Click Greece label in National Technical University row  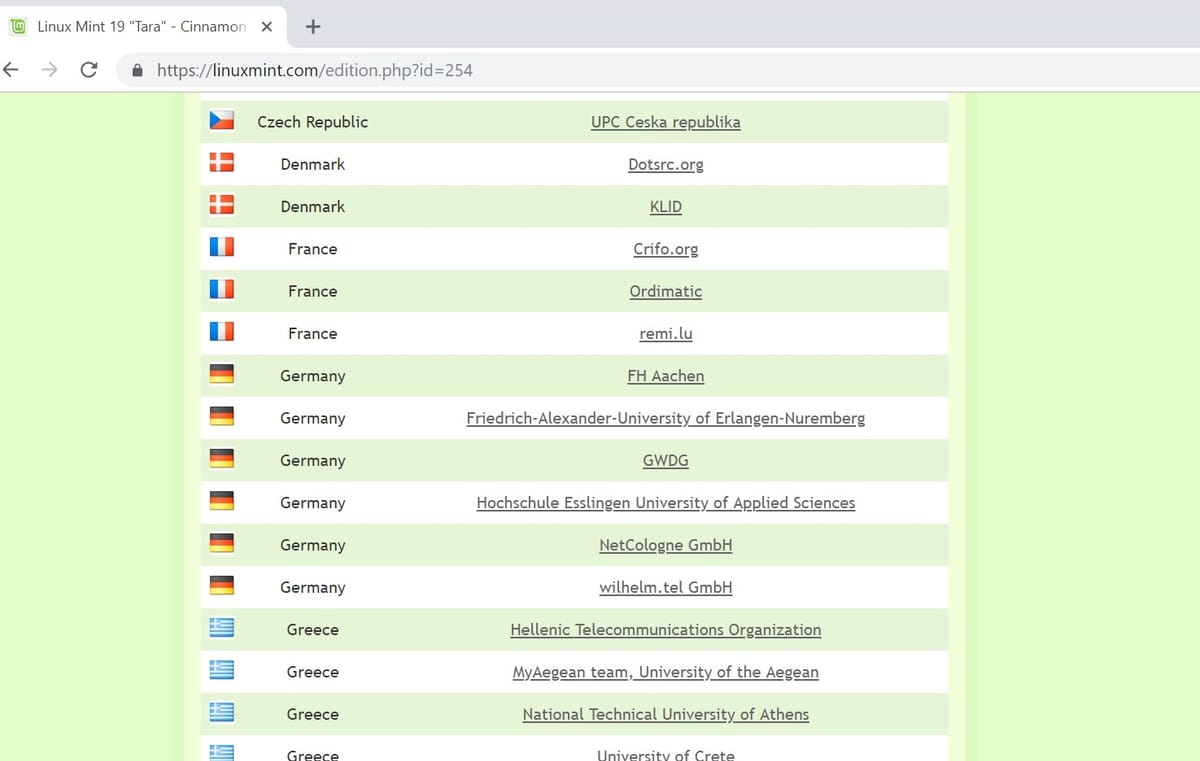pos(313,714)
